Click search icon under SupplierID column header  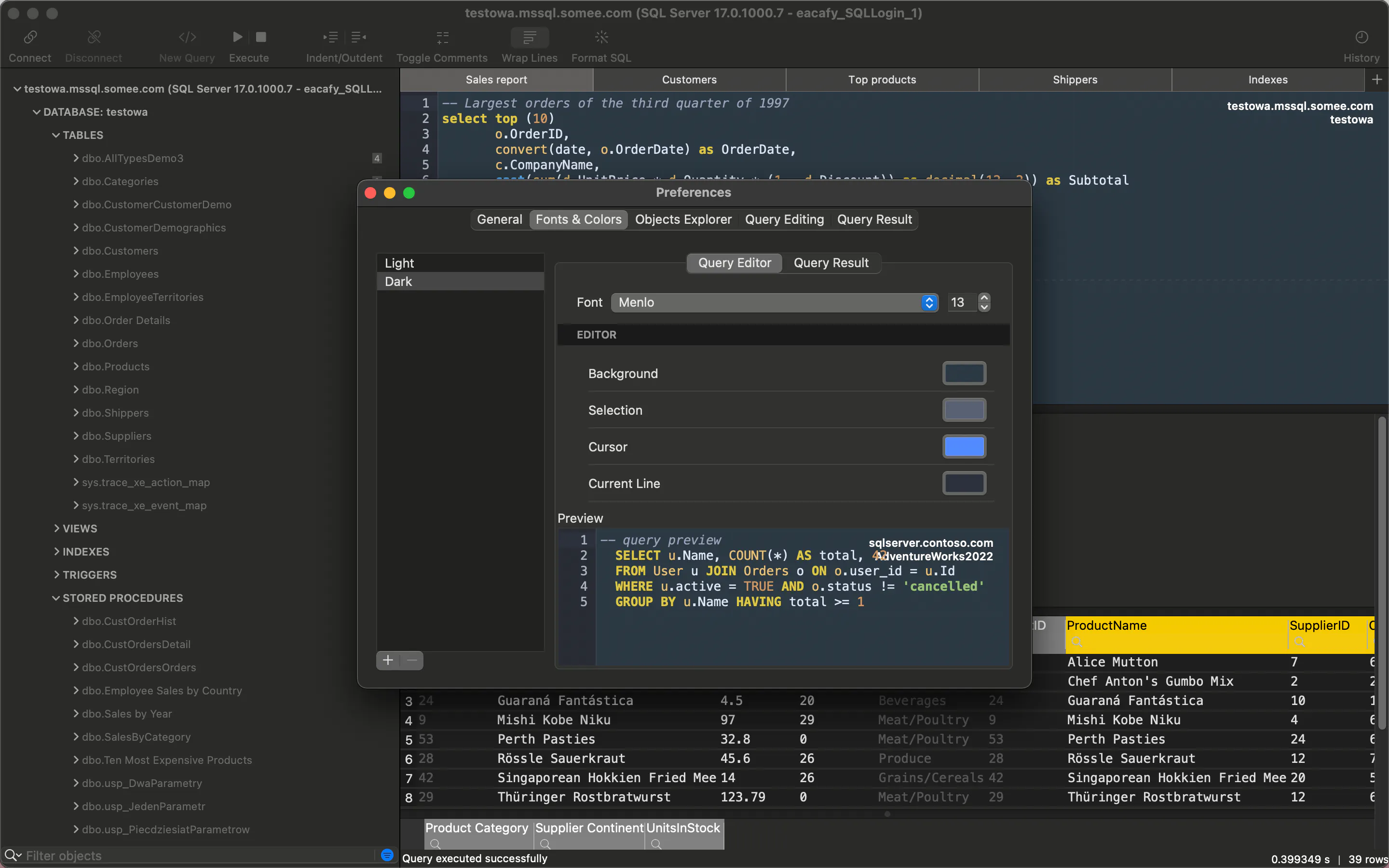1300,642
